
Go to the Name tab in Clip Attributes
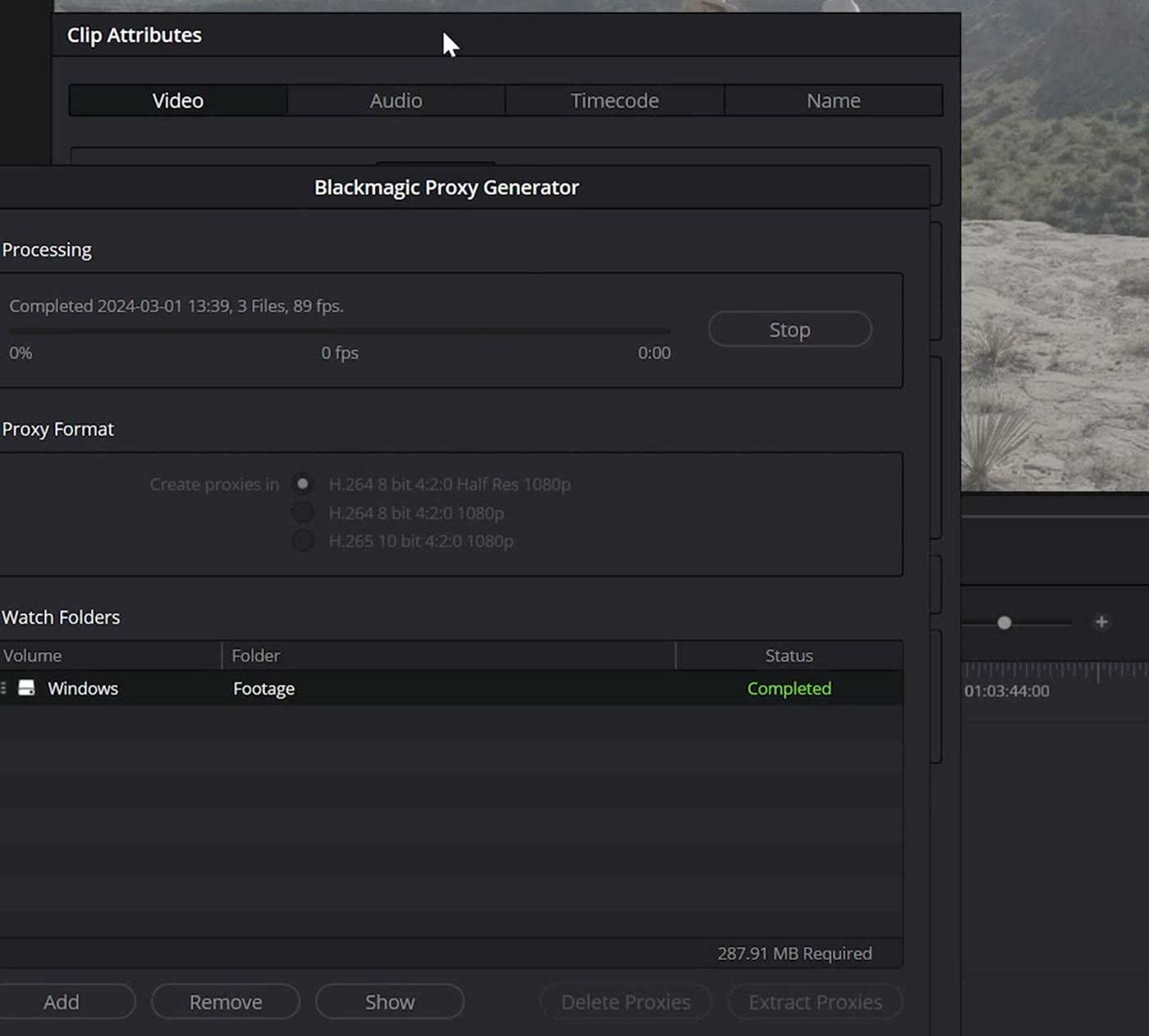coord(833,100)
